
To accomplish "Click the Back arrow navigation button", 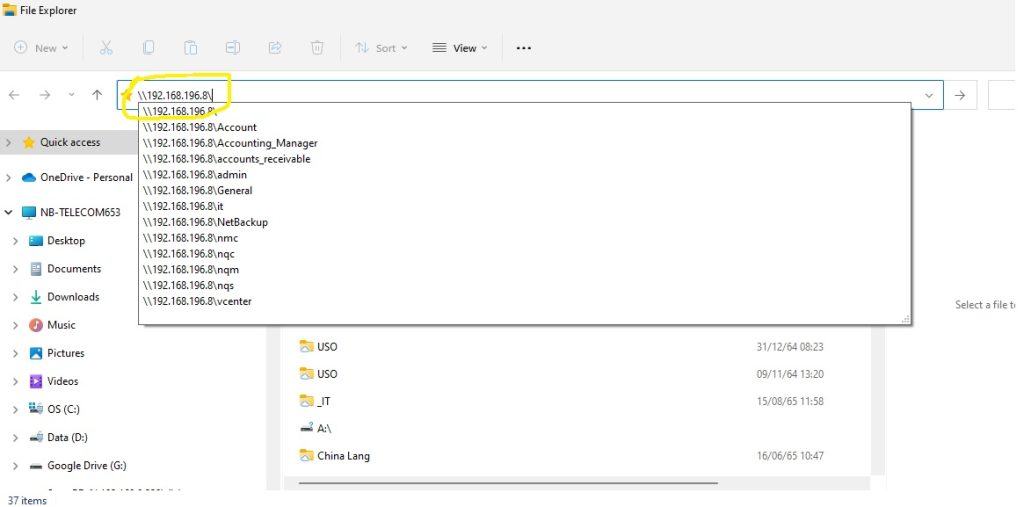I will click(x=14, y=95).
